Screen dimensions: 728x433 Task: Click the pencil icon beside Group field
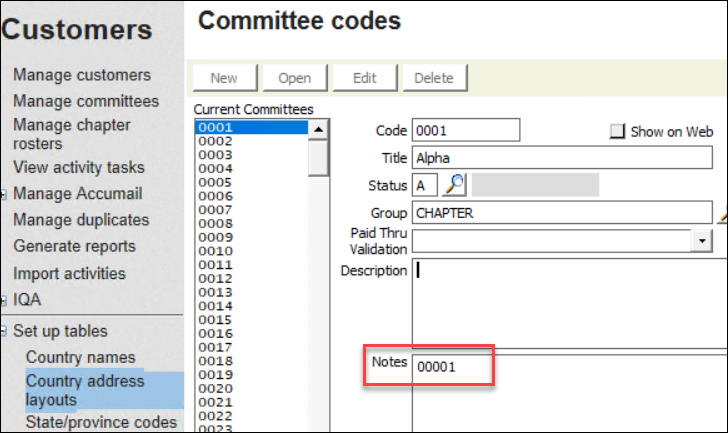(722, 213)
